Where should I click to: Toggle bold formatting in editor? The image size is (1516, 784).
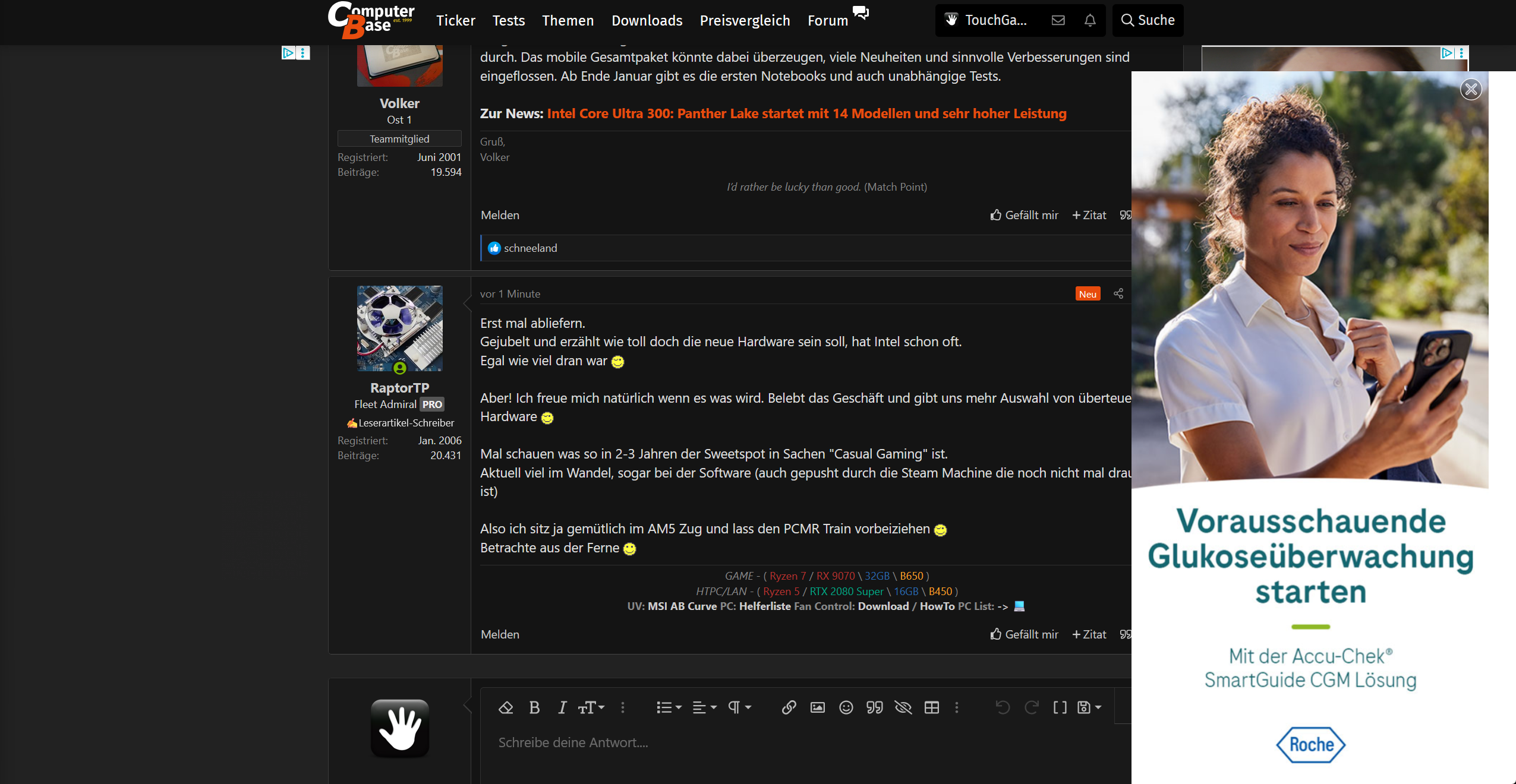(x=534, y=707)
